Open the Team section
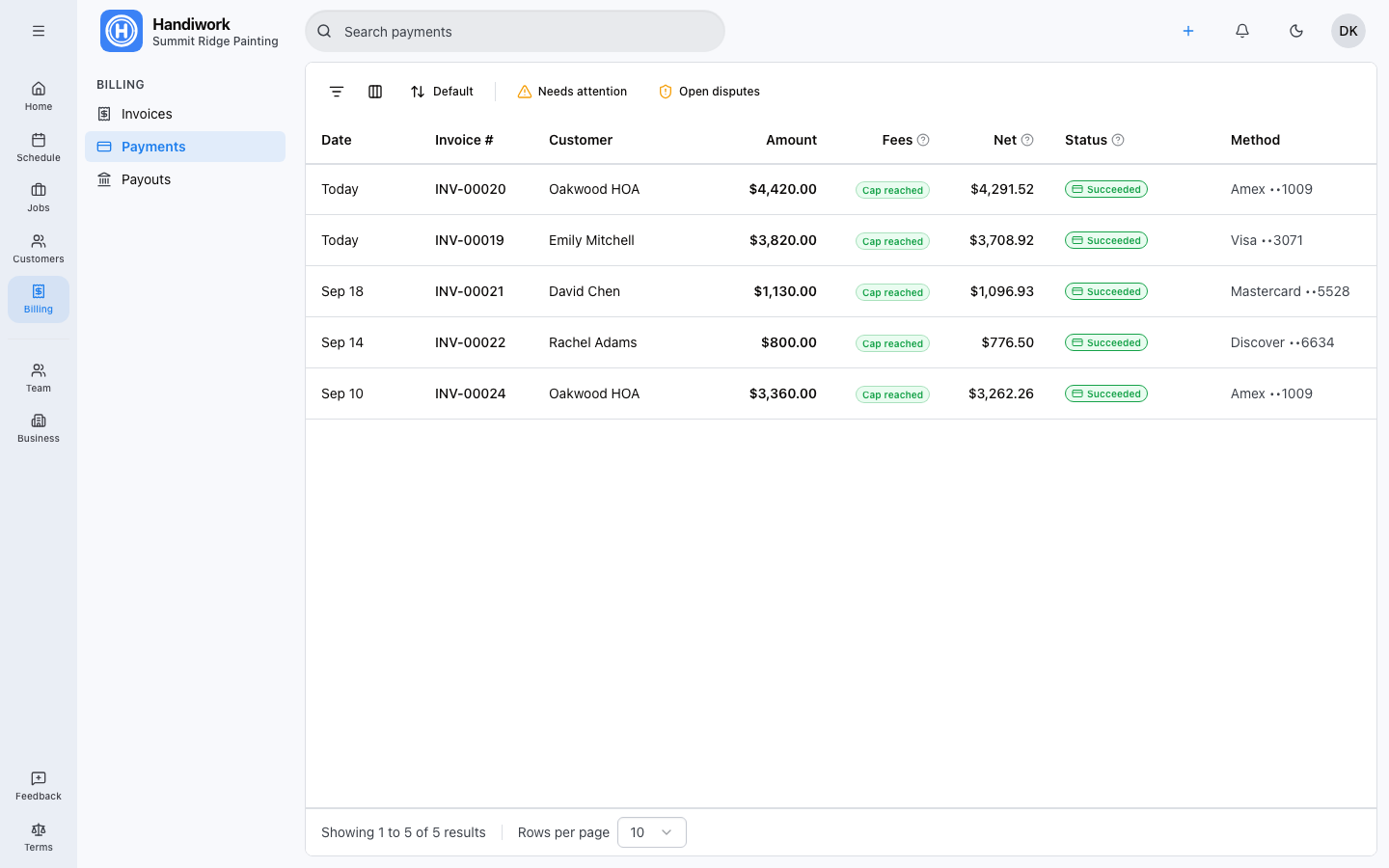Image resolution: width=1389 pixels, height=868 pixels. pyautogui.click(x=39, y=377)
